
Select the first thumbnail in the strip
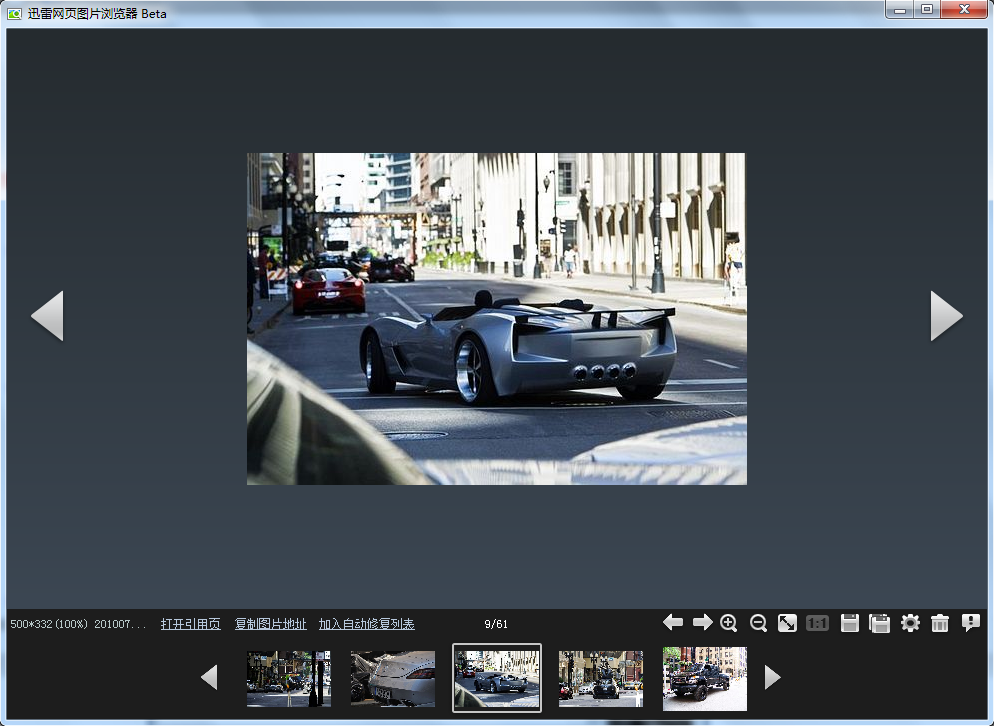pos(289,678)
